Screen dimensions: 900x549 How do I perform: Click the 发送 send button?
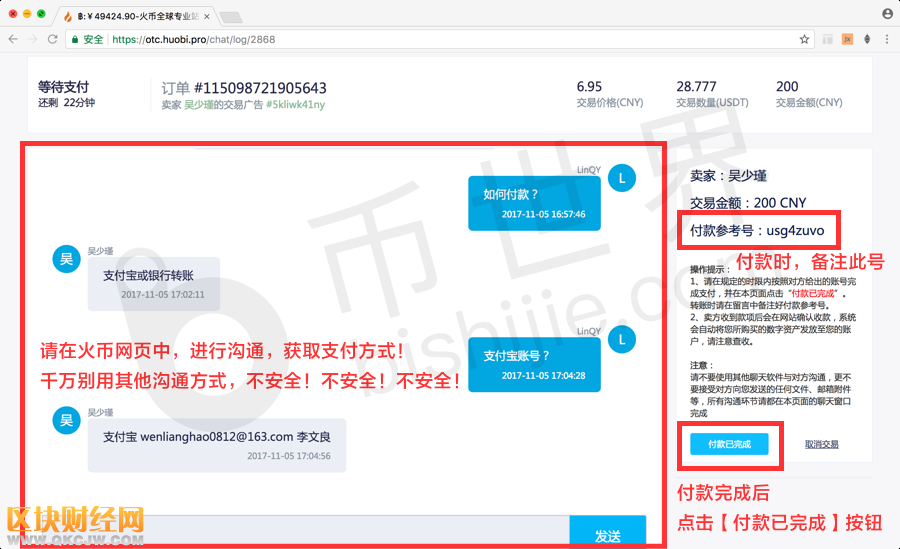608,532
